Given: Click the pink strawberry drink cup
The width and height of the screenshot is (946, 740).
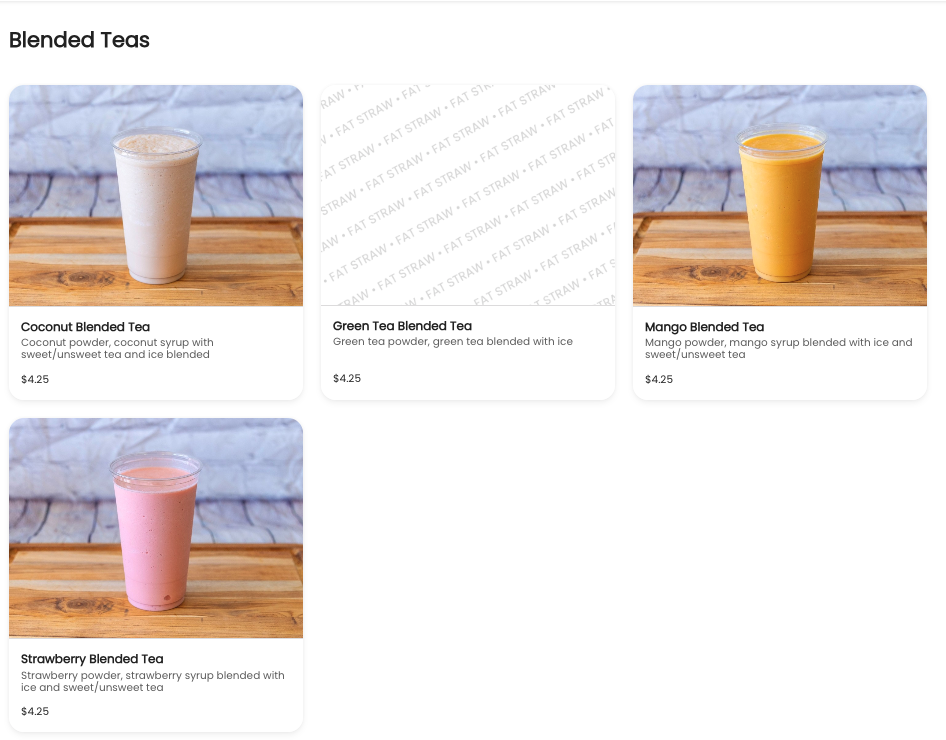Looking at the screenshot, I should (x=156, y=531).
